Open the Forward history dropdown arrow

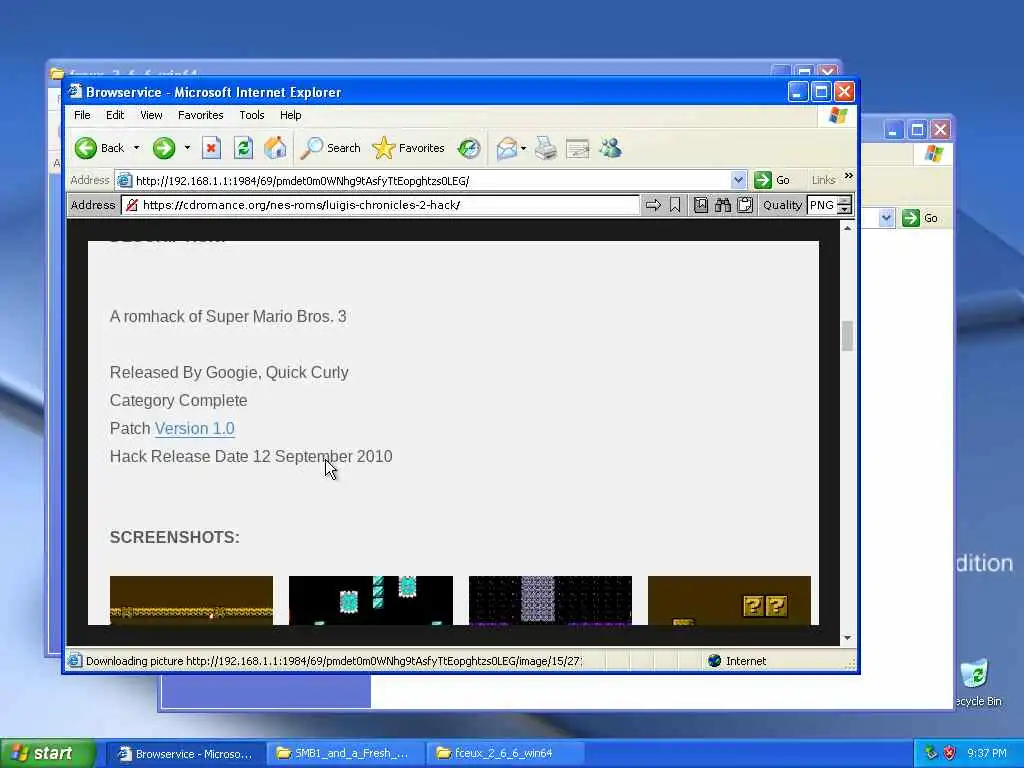point(187,148)
